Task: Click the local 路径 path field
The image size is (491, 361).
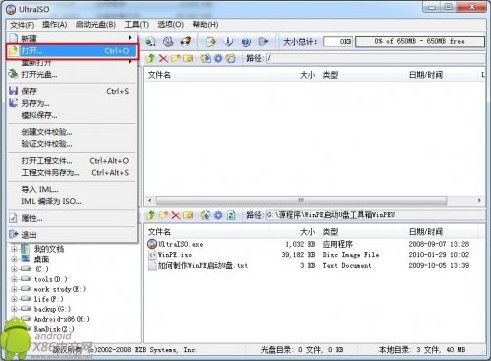Action: [x=375, y=215]
